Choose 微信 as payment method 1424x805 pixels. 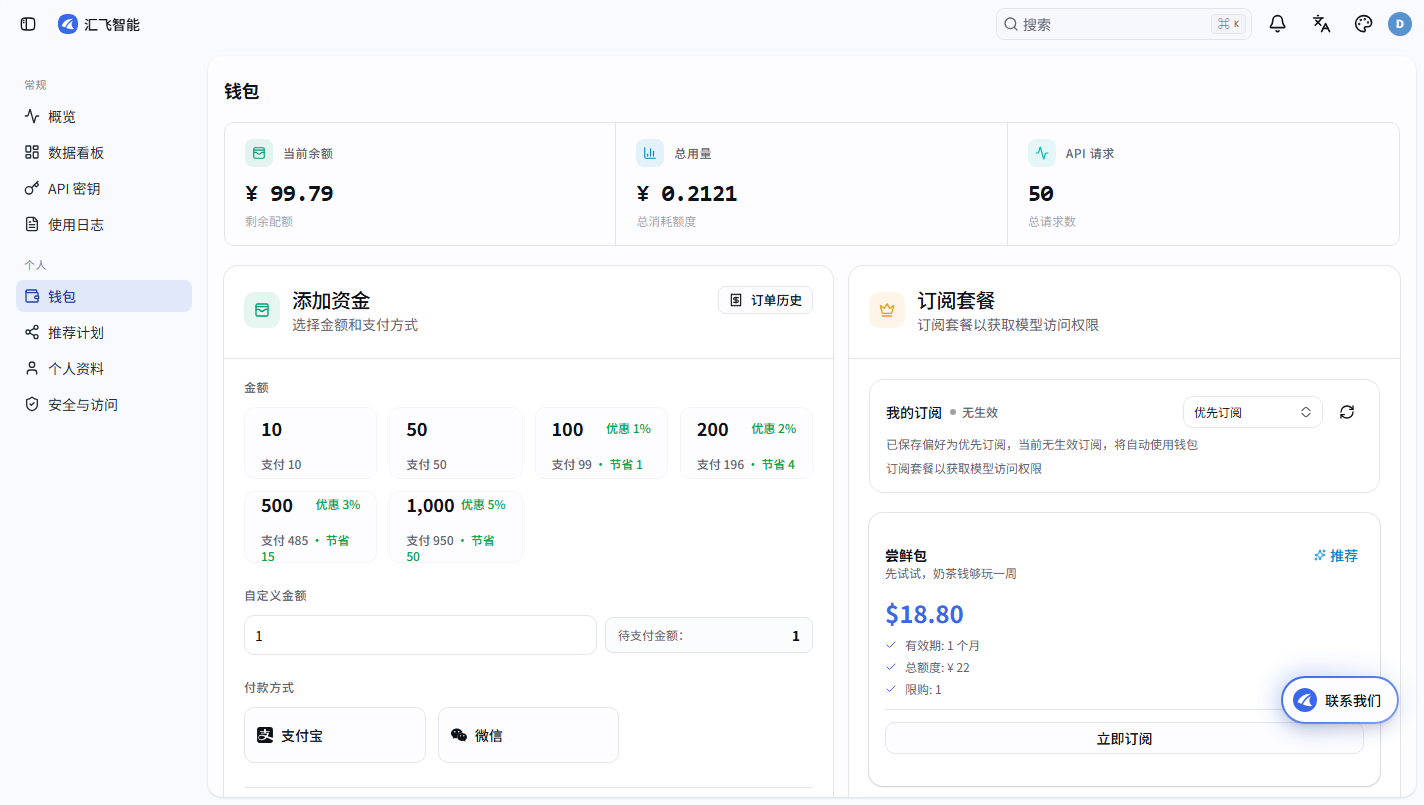click(x=528, y=735)
